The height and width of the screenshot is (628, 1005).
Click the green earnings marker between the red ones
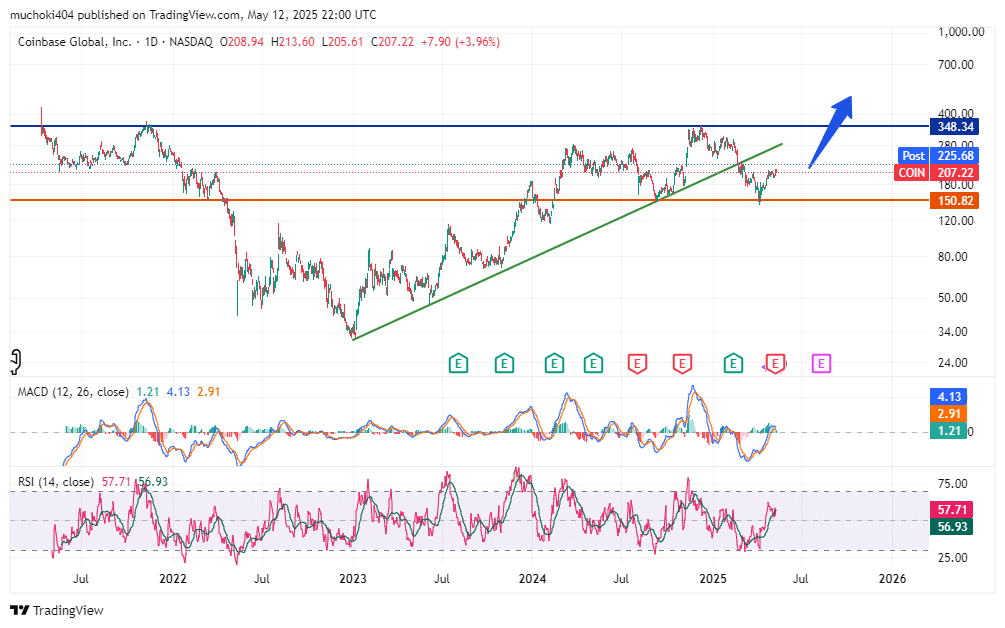pyautogui.click(x=734, y=364)
